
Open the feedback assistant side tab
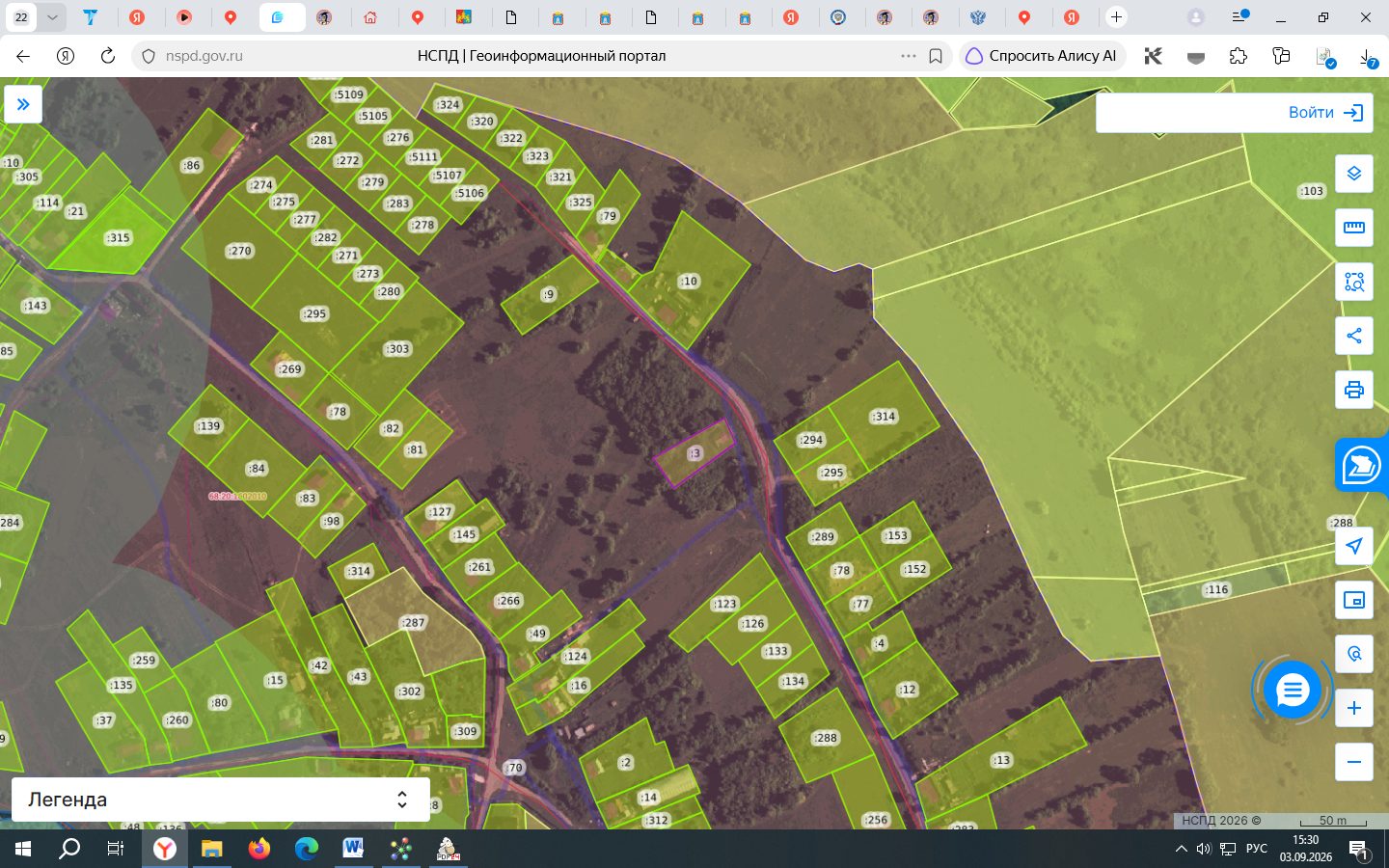1362,465
